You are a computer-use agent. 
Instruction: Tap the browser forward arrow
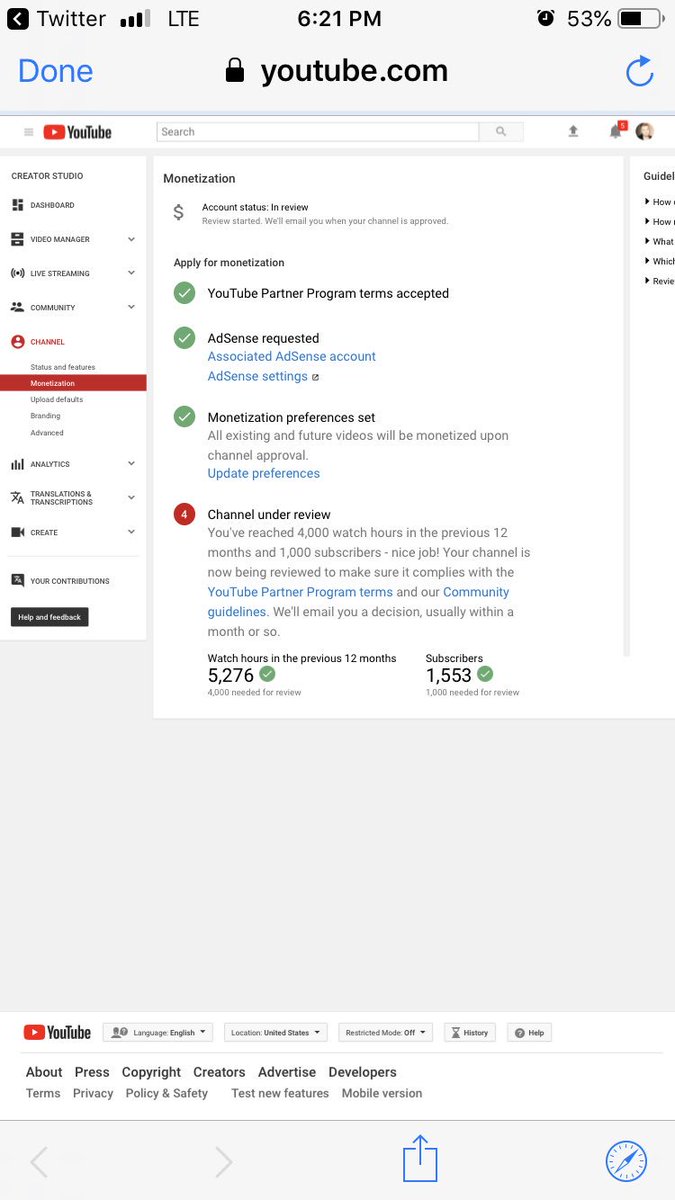click(x=224, y=1161)
